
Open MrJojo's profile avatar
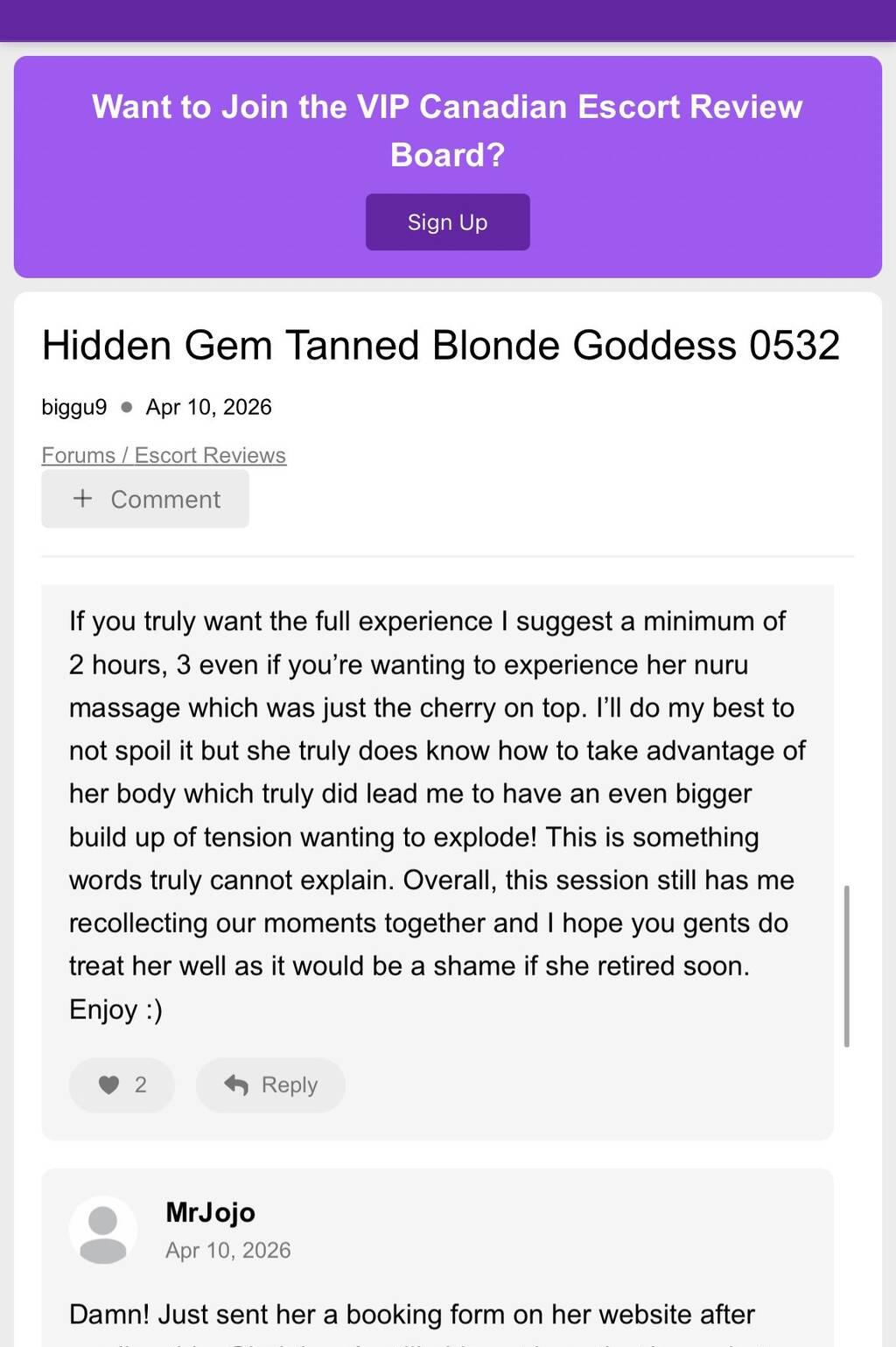point(103,1230)
